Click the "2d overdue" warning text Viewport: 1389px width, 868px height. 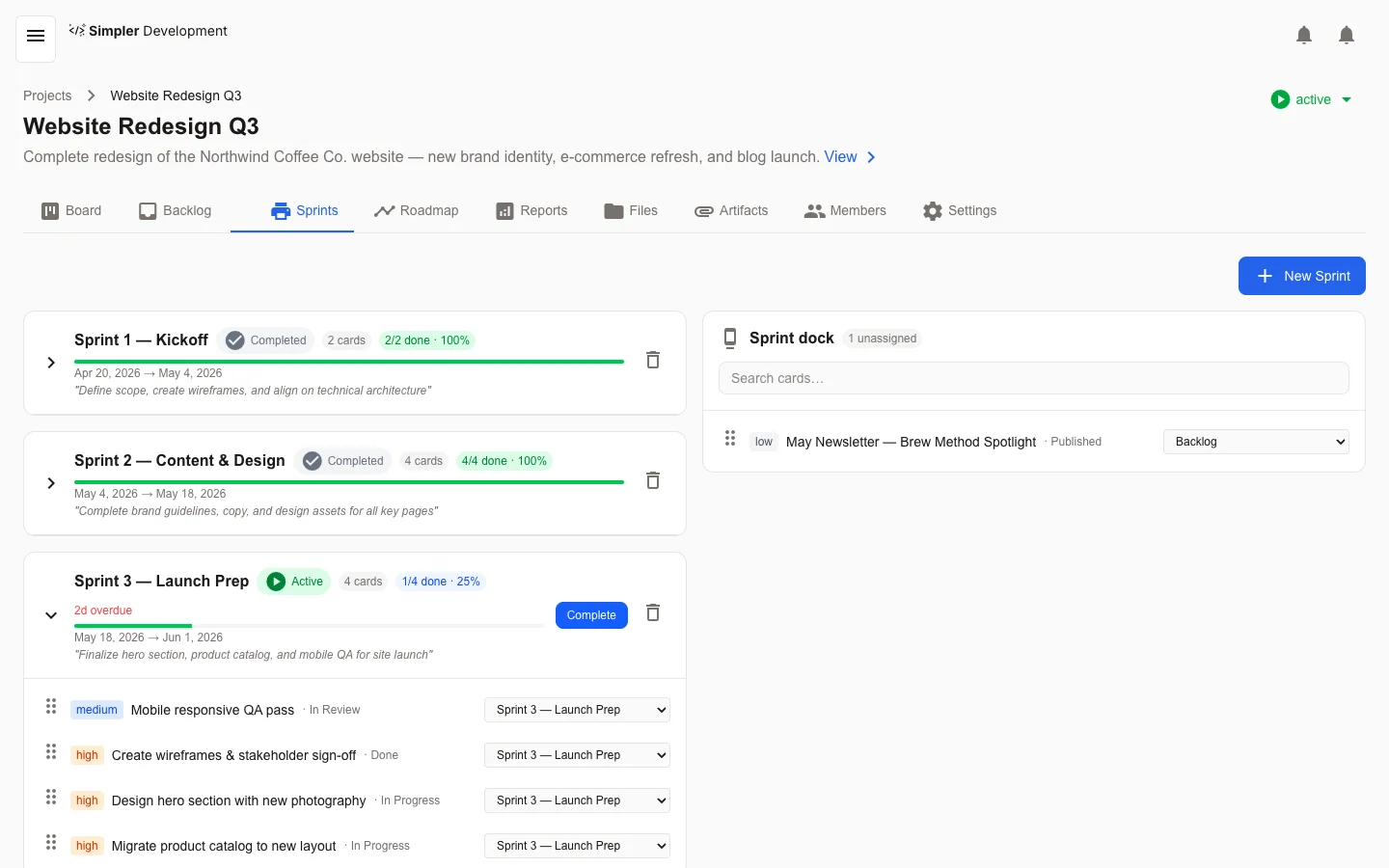click(103, 610)
